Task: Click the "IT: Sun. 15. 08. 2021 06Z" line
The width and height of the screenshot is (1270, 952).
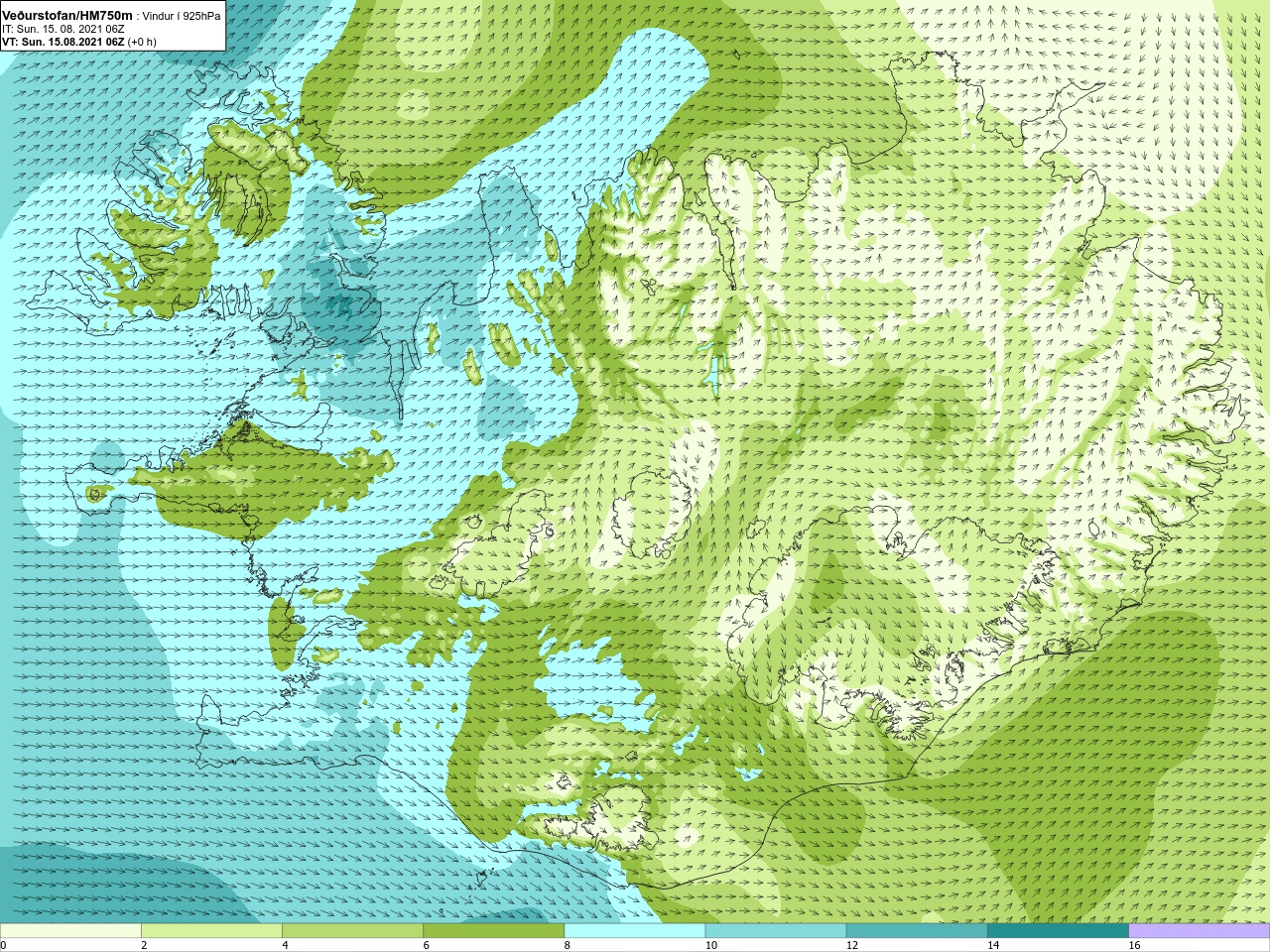Action: (63, 29)
